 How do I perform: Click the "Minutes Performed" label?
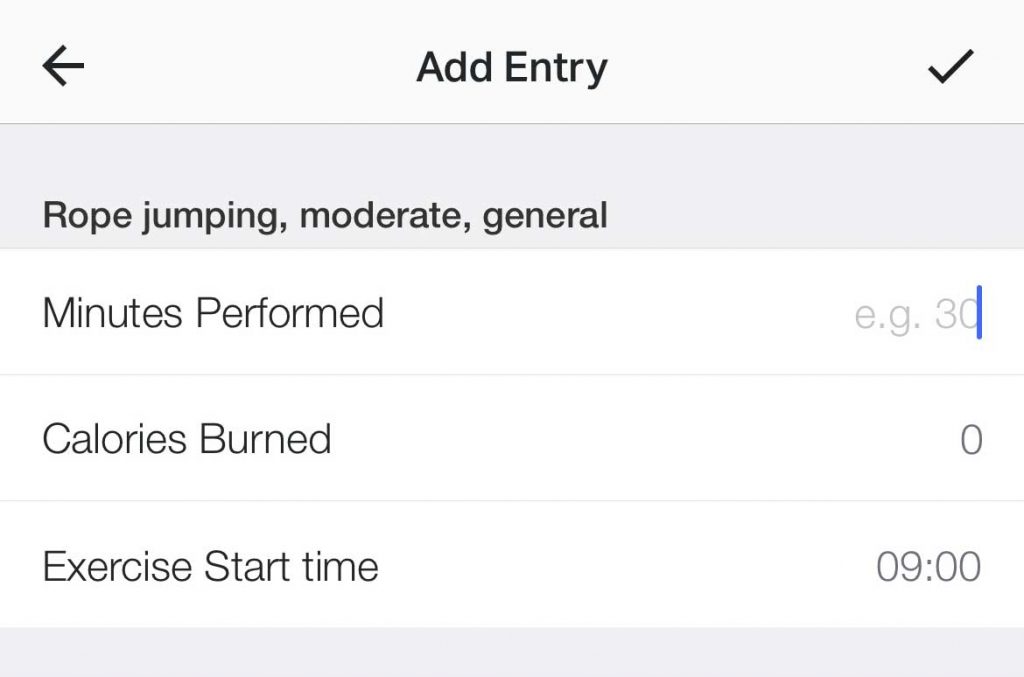tap(213, 313)
